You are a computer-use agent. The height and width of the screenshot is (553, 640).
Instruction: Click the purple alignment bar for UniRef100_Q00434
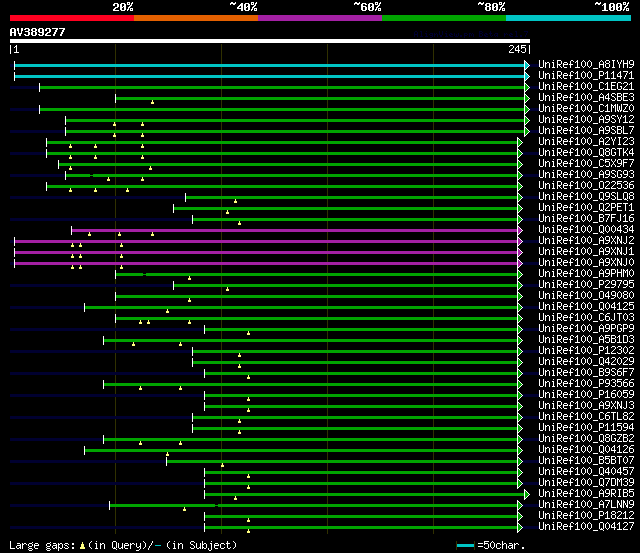(x=295, y=231)
